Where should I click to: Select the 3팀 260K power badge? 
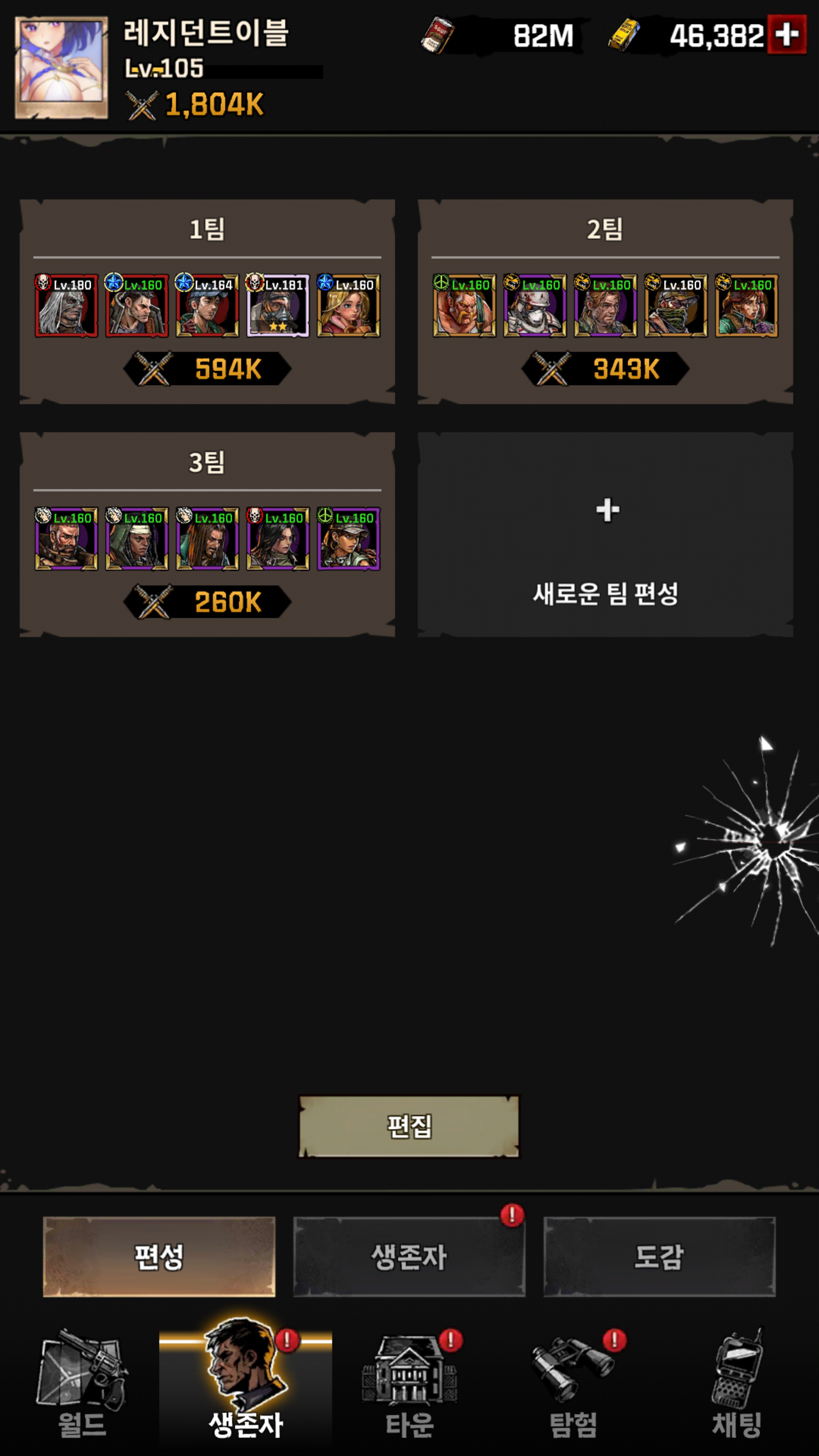(207, 602)
